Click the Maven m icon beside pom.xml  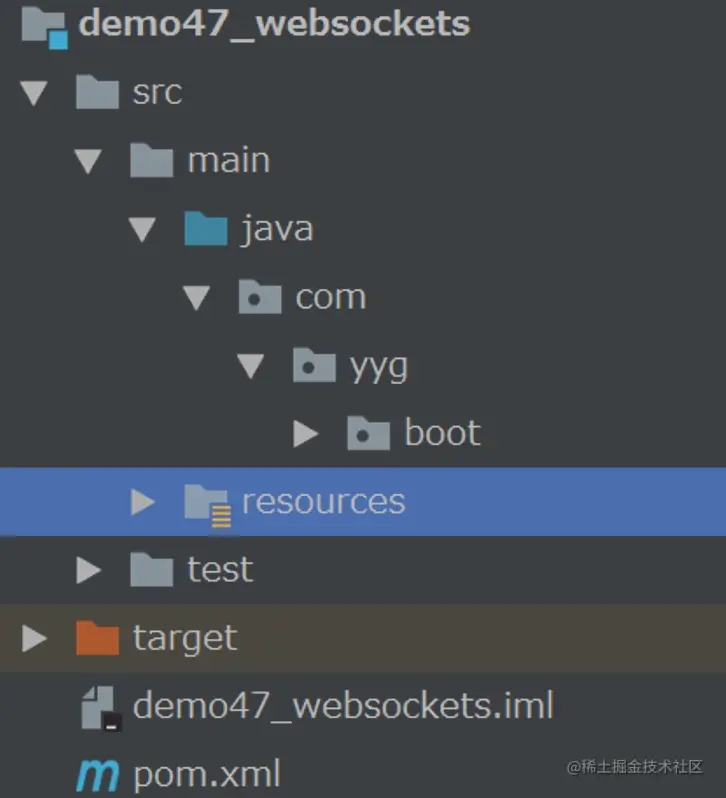tap(97, 775)
